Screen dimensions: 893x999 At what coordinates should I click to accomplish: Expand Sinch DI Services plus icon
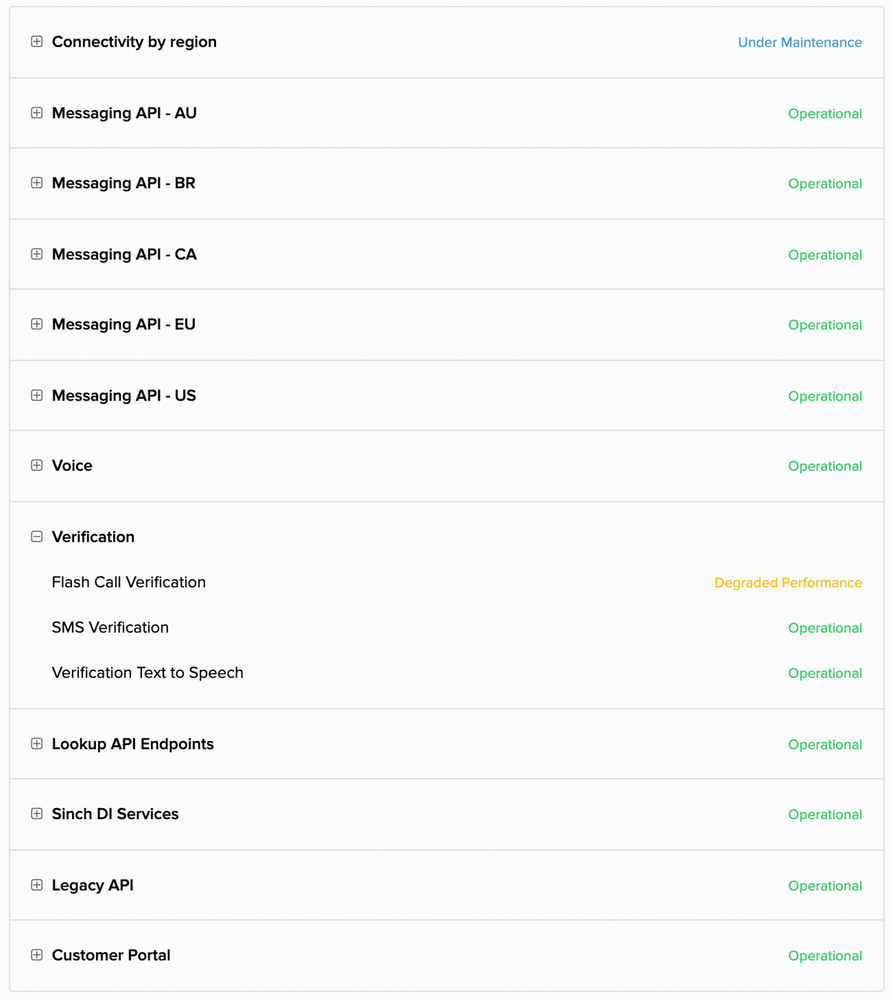point(37,814)
